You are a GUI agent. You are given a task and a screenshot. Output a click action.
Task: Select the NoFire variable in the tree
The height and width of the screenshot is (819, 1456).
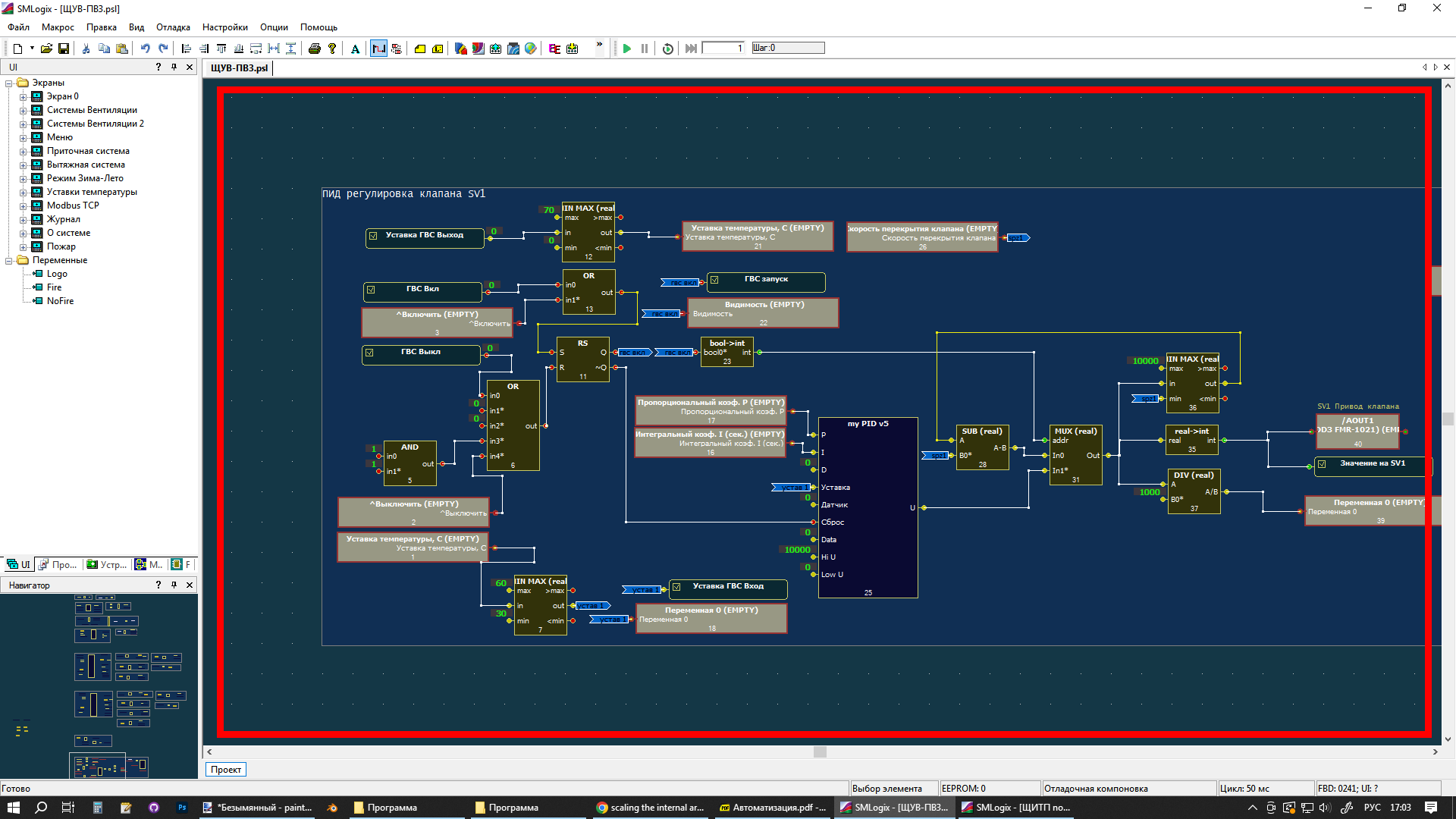click(x=61, y=300)
